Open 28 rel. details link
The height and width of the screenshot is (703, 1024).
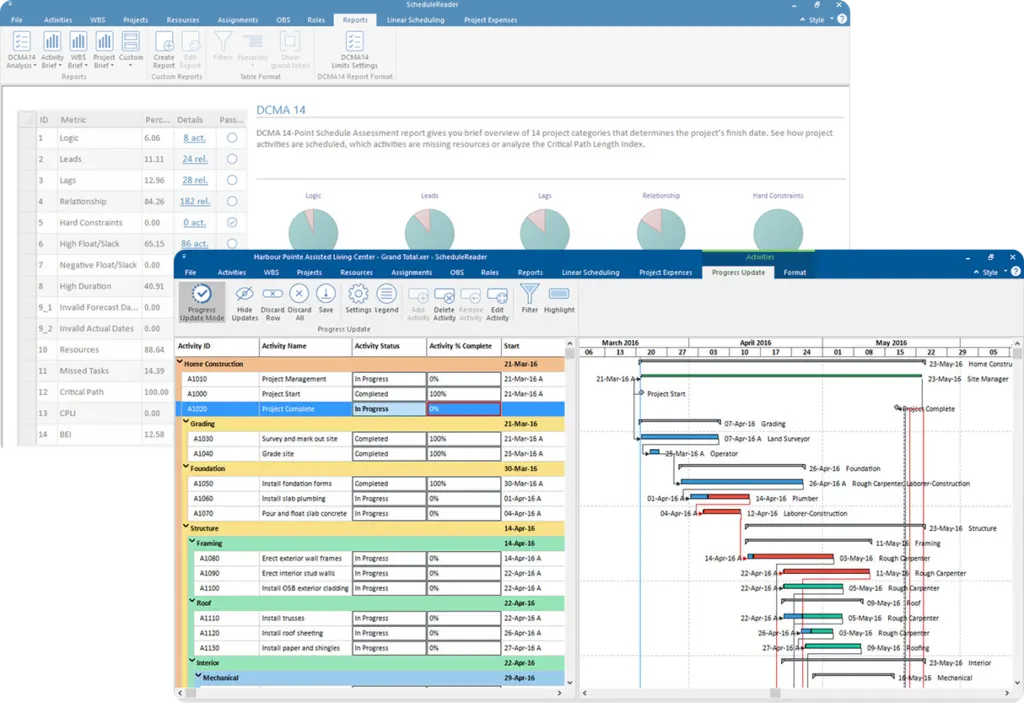click(195, 180)
